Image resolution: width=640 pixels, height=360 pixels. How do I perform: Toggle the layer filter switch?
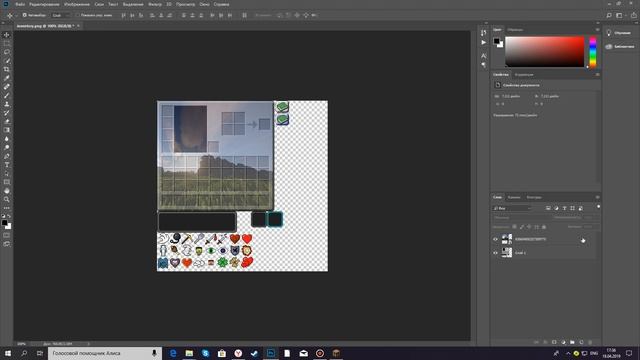point(598,207)
